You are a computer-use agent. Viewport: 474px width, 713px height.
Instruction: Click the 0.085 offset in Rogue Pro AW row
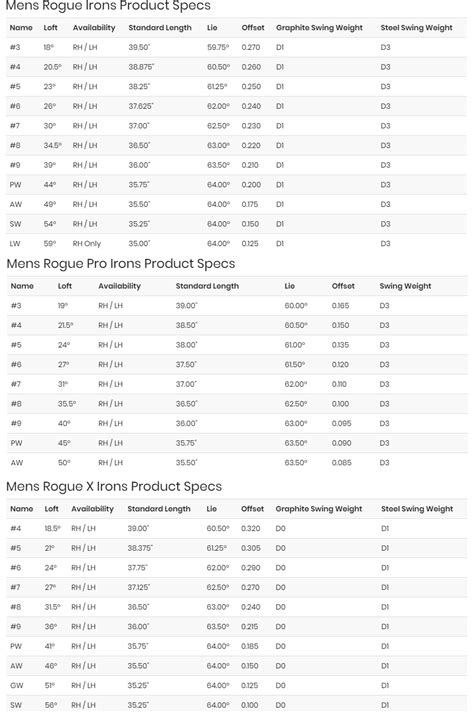click(342, 462)
